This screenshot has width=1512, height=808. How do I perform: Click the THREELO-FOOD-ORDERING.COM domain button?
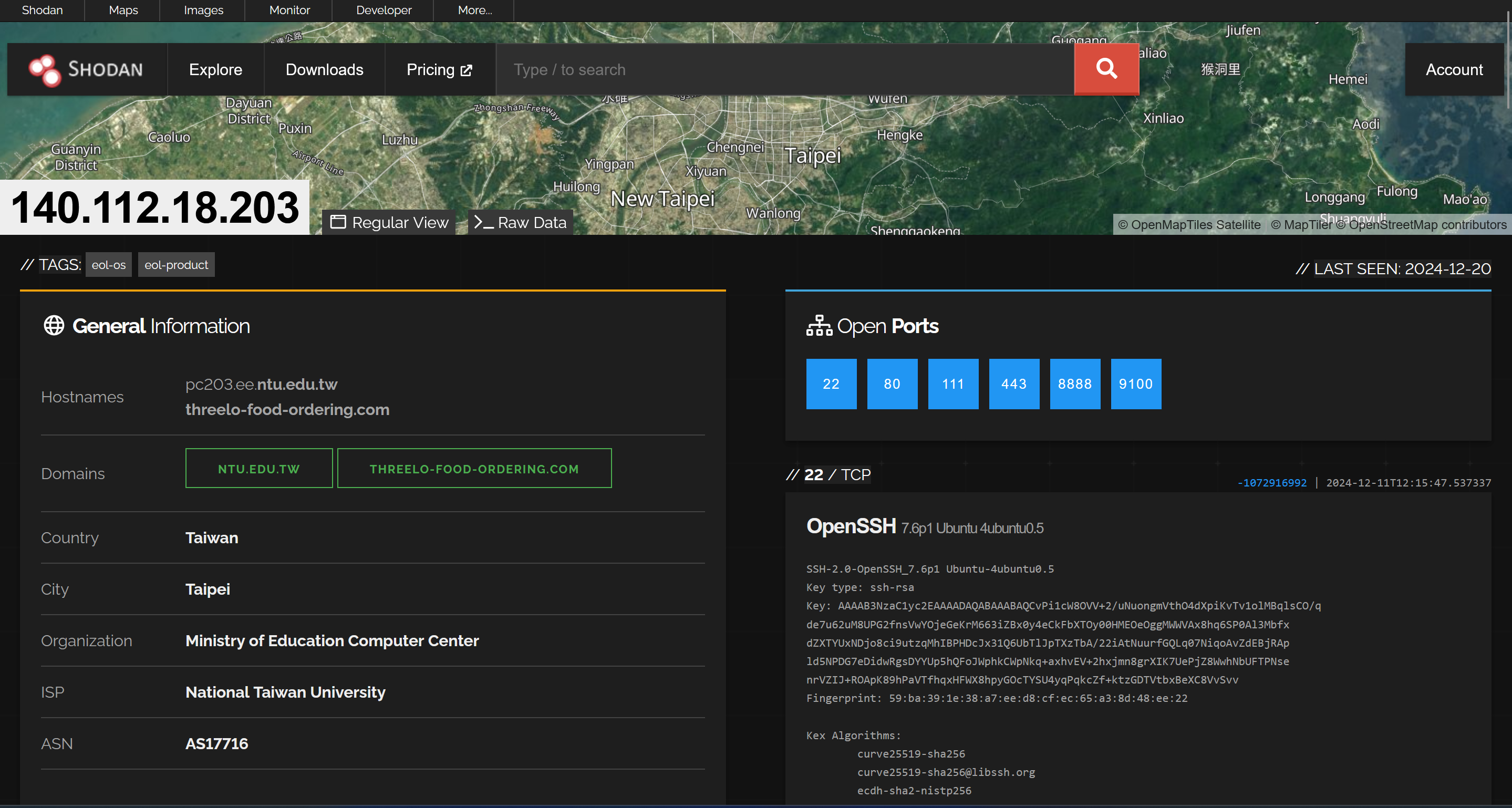[474, 468]
